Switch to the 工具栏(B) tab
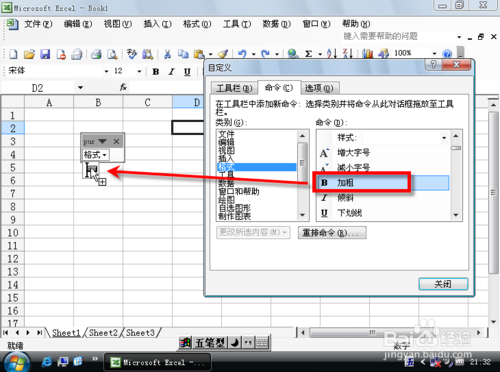The height and width of the screenshot is (372, 500). click(x=234, y=88)
